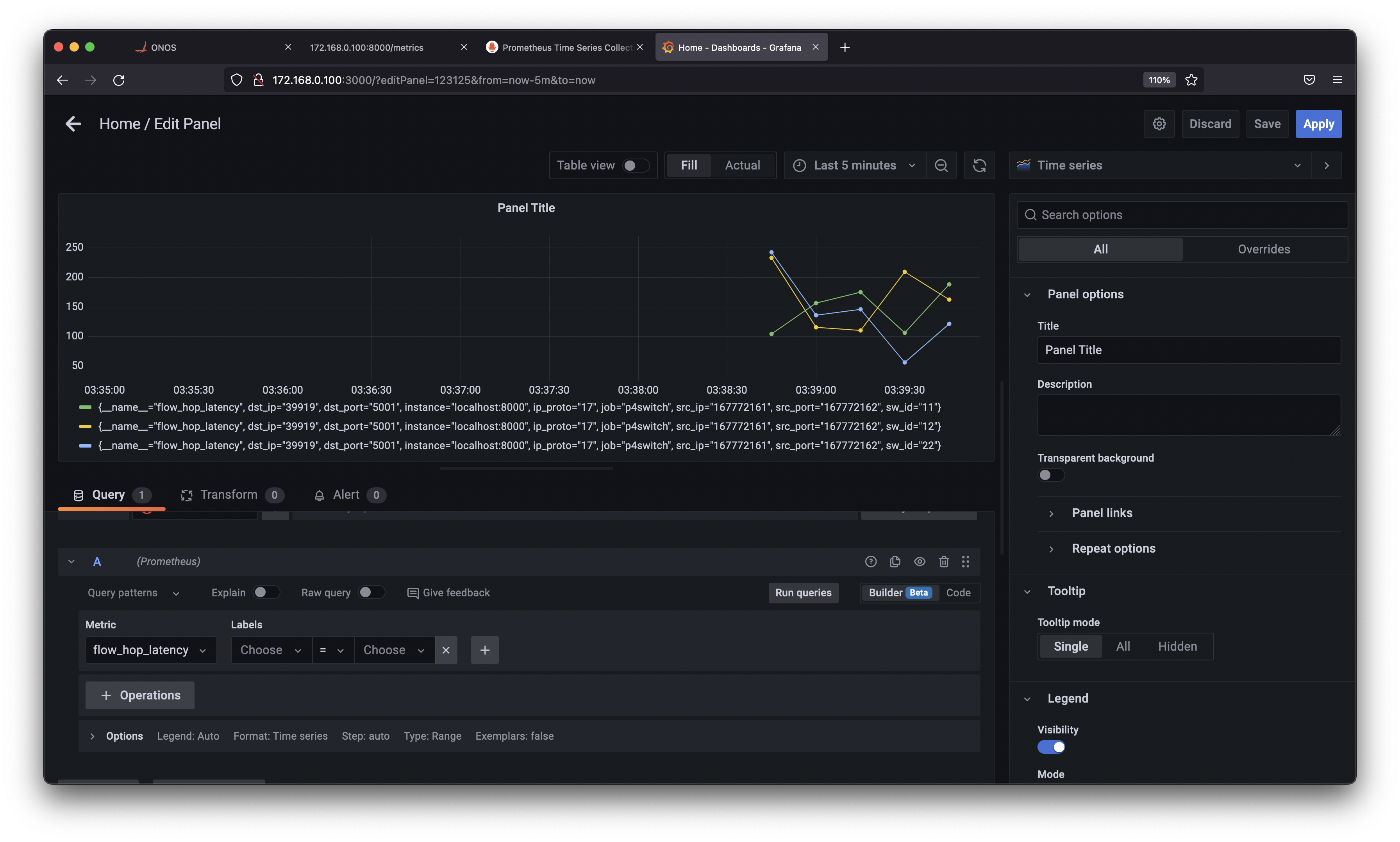Remove the label filter with X button
This screenshot has height=842, width=1400.
click(445, 649)
